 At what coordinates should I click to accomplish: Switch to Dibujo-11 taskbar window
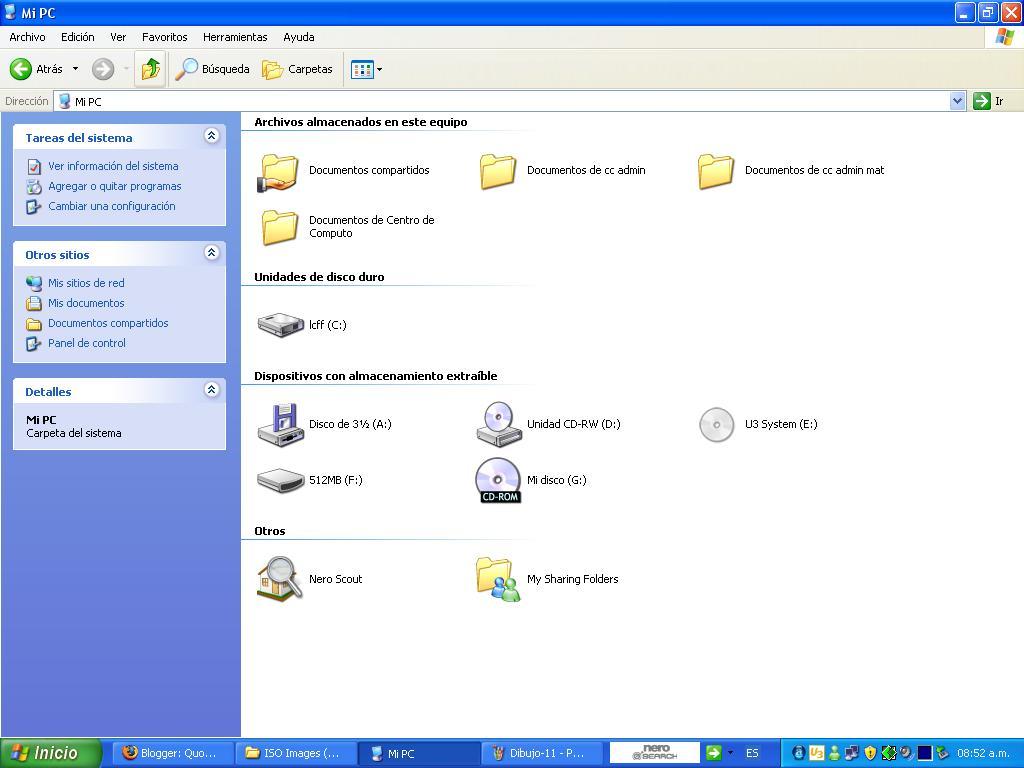(541, 753)
